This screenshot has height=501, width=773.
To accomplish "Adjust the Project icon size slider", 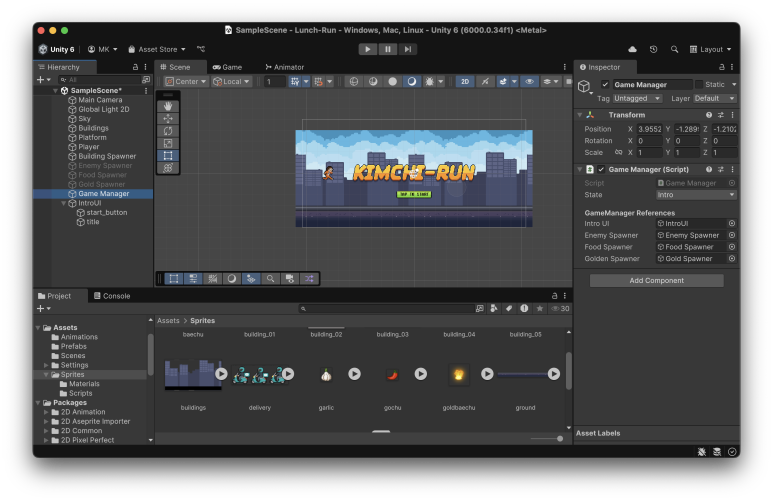I will (560, 438).
